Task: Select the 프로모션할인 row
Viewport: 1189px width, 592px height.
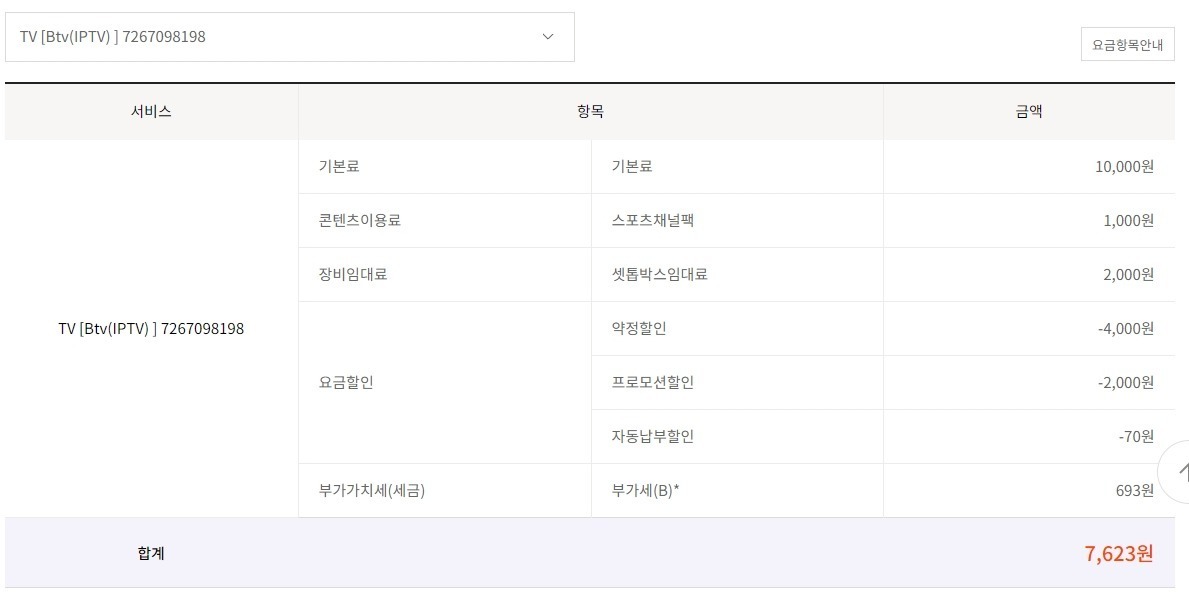Action: [652, 382]
